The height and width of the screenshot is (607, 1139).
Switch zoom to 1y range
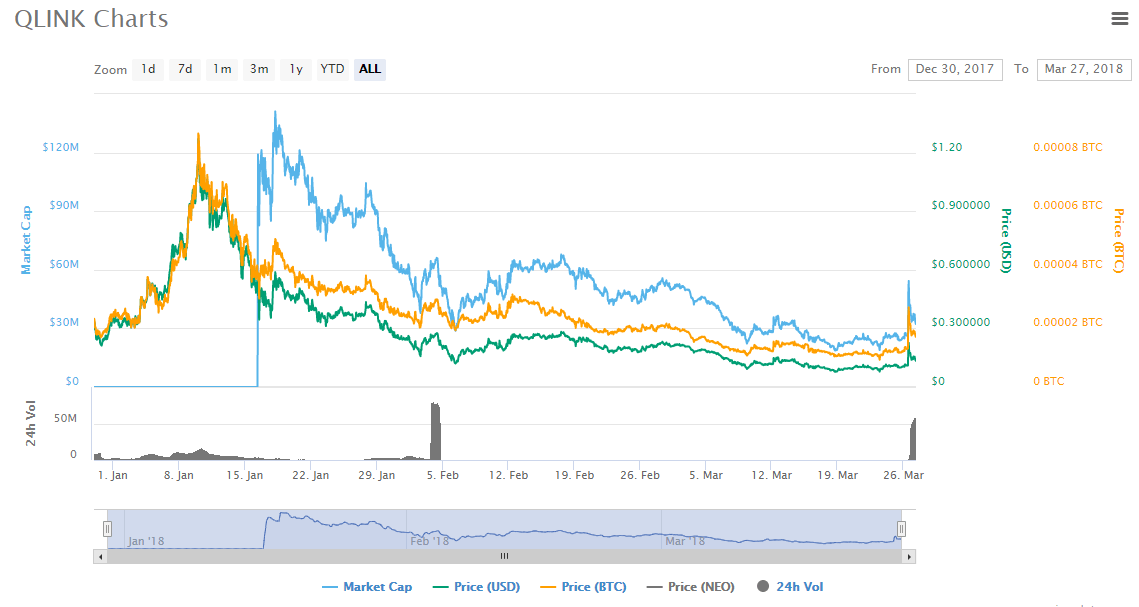pos(296,69)
